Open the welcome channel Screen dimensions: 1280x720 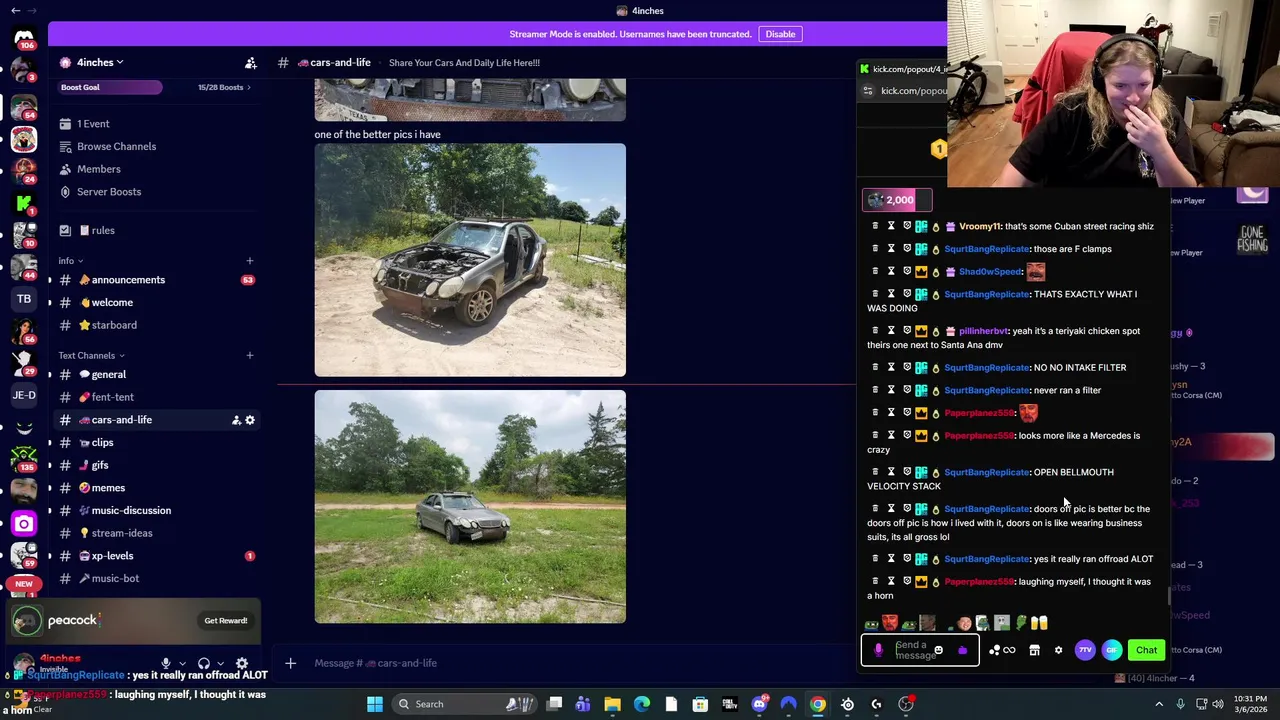click(x=155, y=302)
